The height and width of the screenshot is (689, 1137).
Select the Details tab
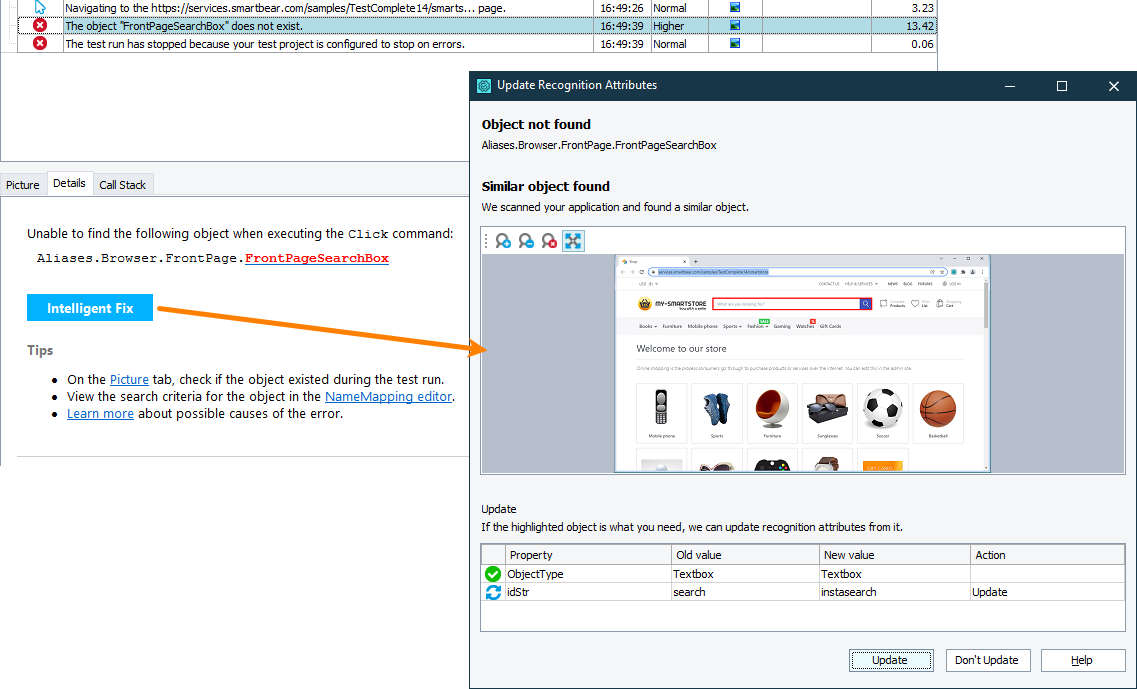click(x=69, y=183)
